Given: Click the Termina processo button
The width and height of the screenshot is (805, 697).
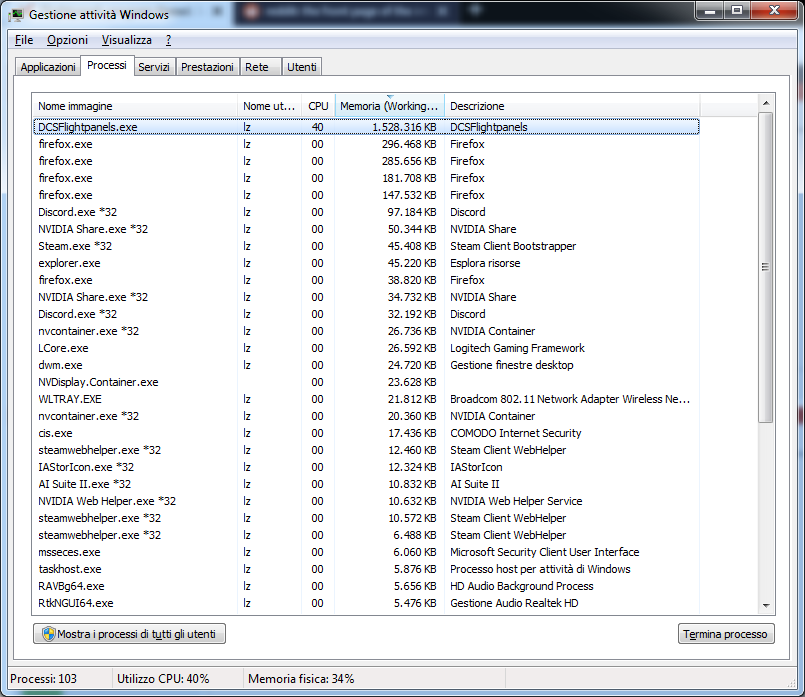Looking at the screenshot, I should click(x=726, y=634).
